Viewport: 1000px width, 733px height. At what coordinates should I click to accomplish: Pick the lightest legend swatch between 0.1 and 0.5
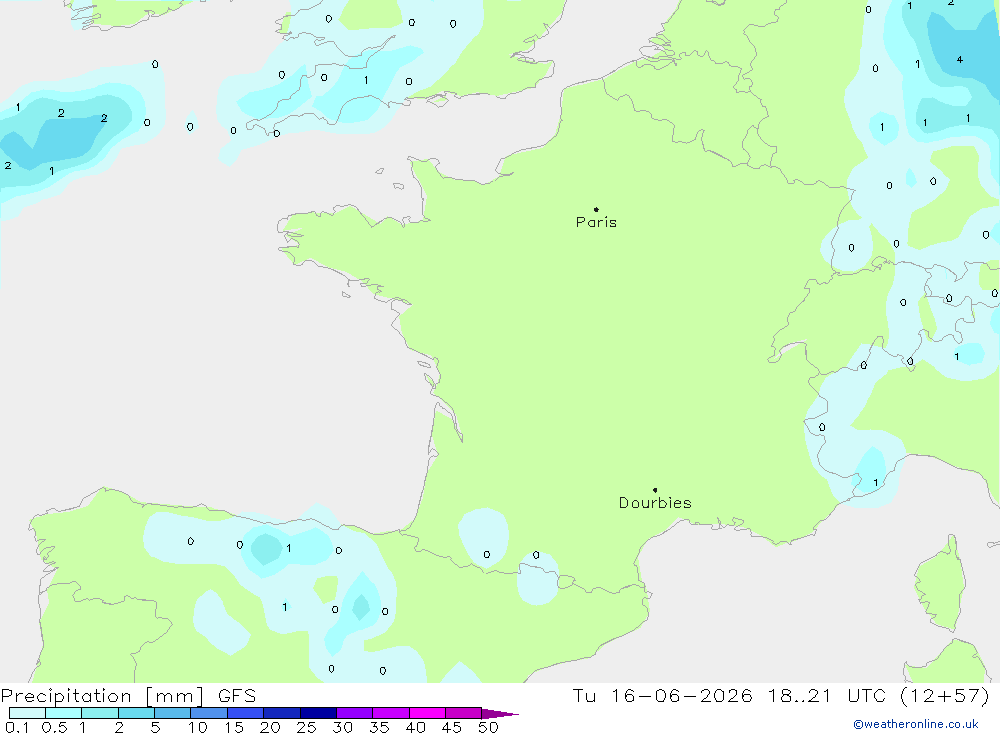point(27,713)
